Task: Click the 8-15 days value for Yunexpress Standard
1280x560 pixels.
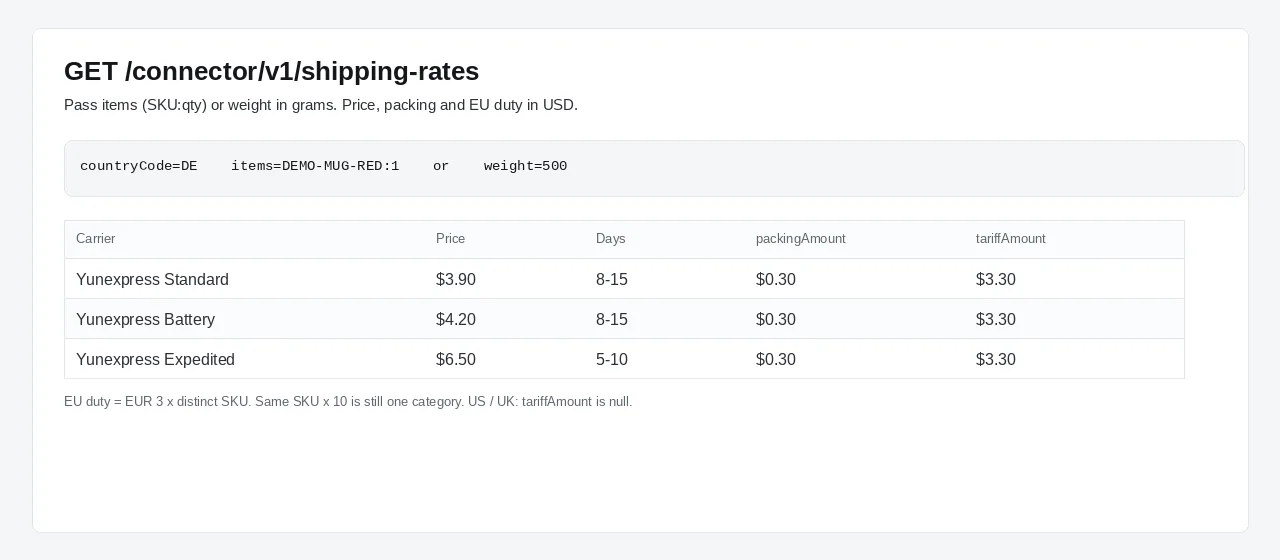Action: pos(612,279)
